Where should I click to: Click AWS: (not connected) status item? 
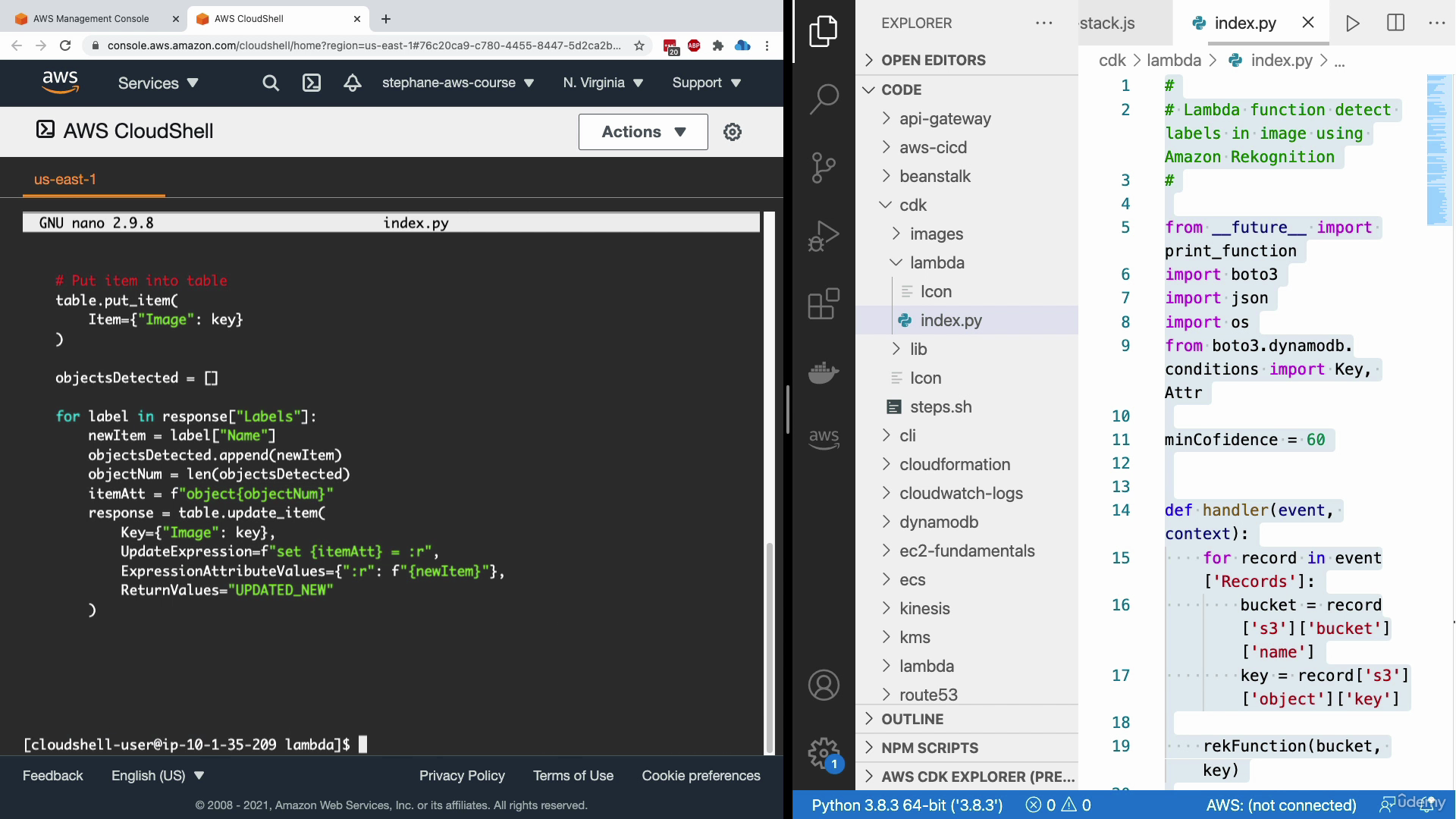click(1281, 805)
